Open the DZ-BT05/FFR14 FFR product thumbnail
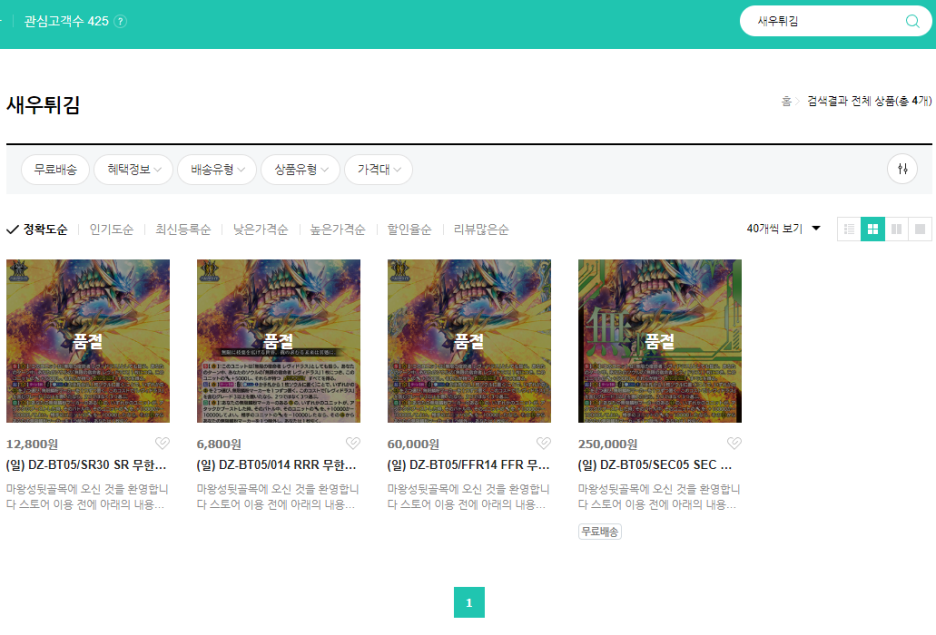This screenshot has height=635, width=936. pos(469,341)
